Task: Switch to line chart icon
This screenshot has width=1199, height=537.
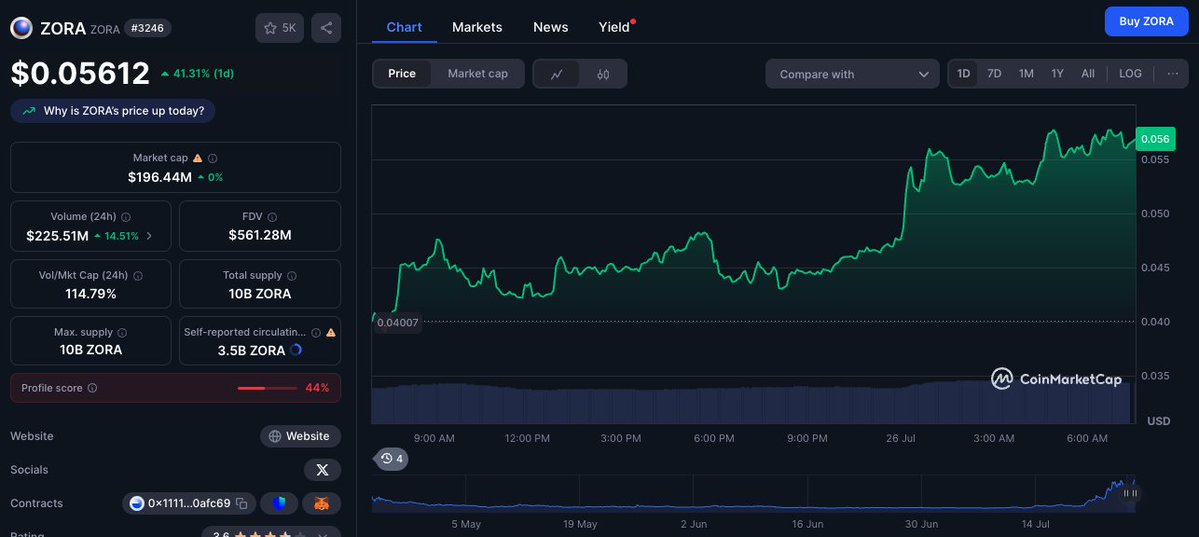Action: coord(557,74)
